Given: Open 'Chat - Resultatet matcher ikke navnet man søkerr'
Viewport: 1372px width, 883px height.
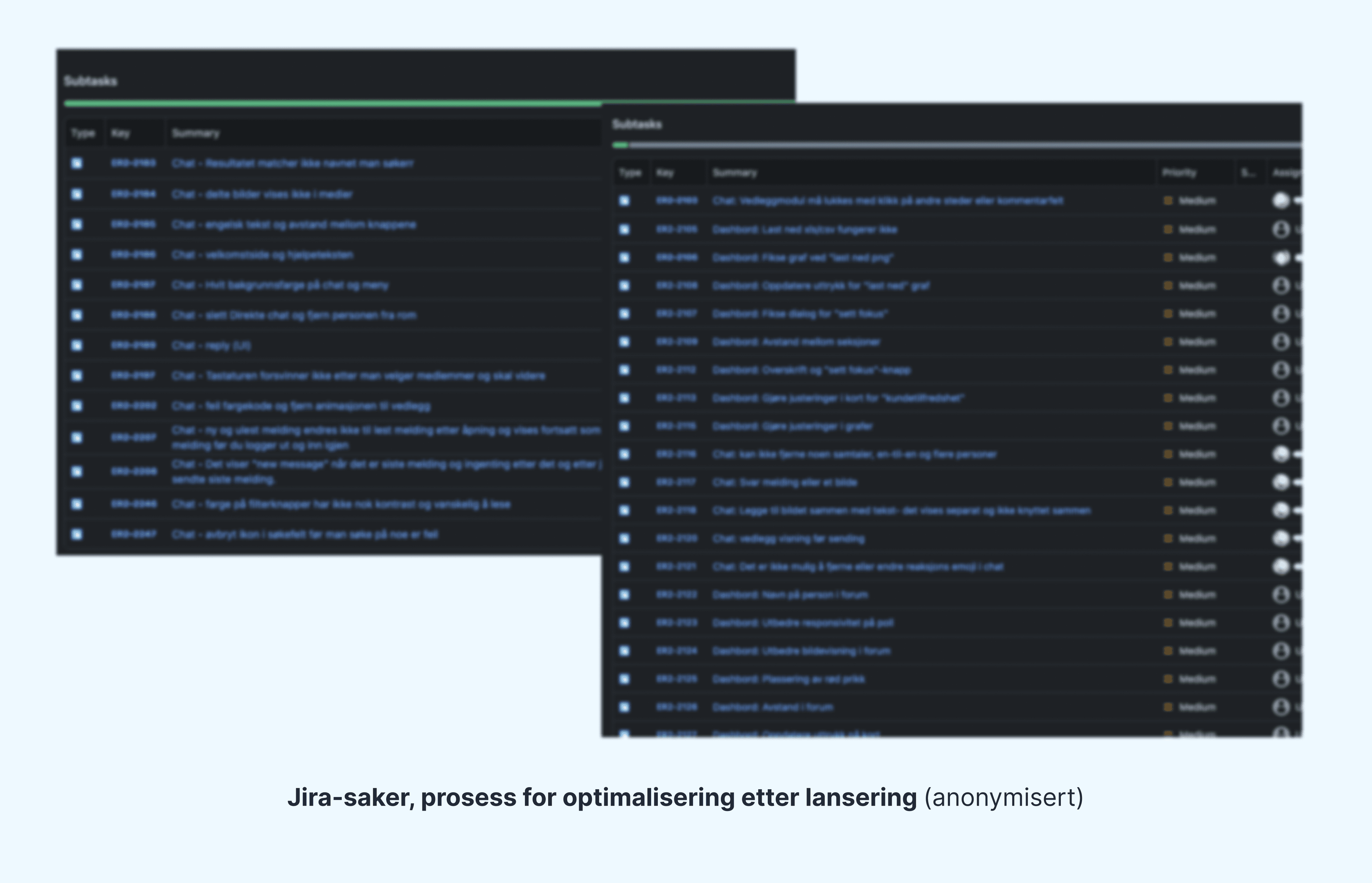Looking at the screenshot, I should tap(292, 163).
